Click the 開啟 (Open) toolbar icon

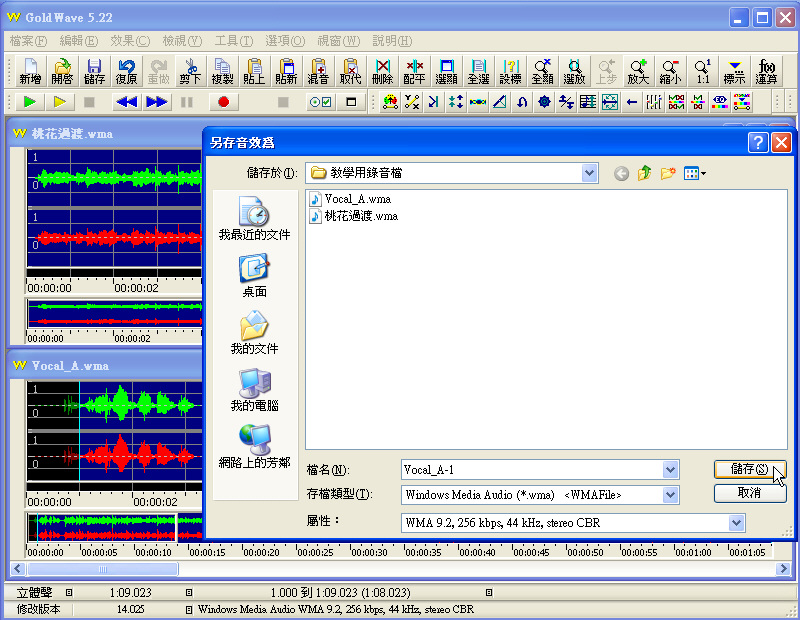(62, 71)
